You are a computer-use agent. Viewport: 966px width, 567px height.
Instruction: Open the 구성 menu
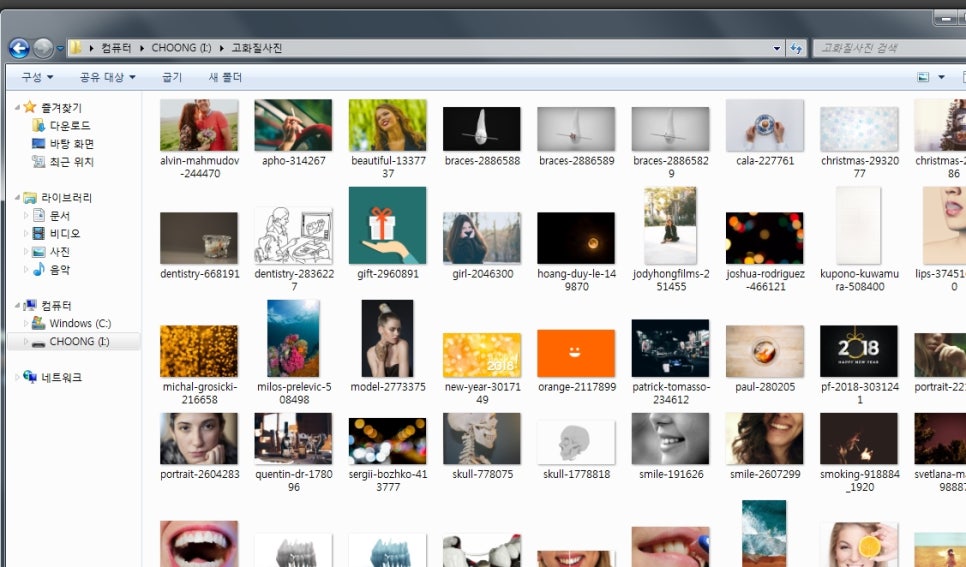point(37,77)
